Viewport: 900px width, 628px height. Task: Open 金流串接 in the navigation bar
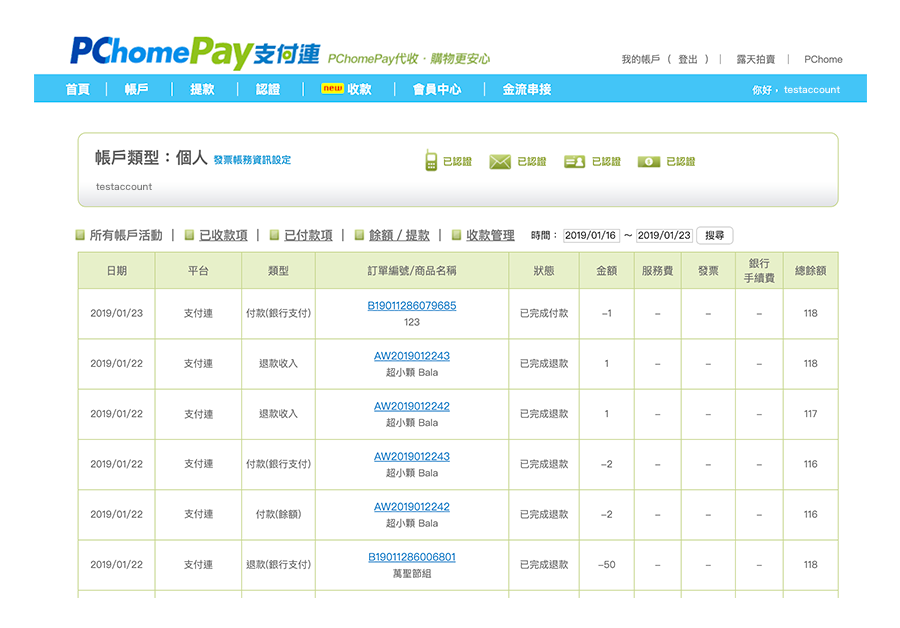click(527, 89)
